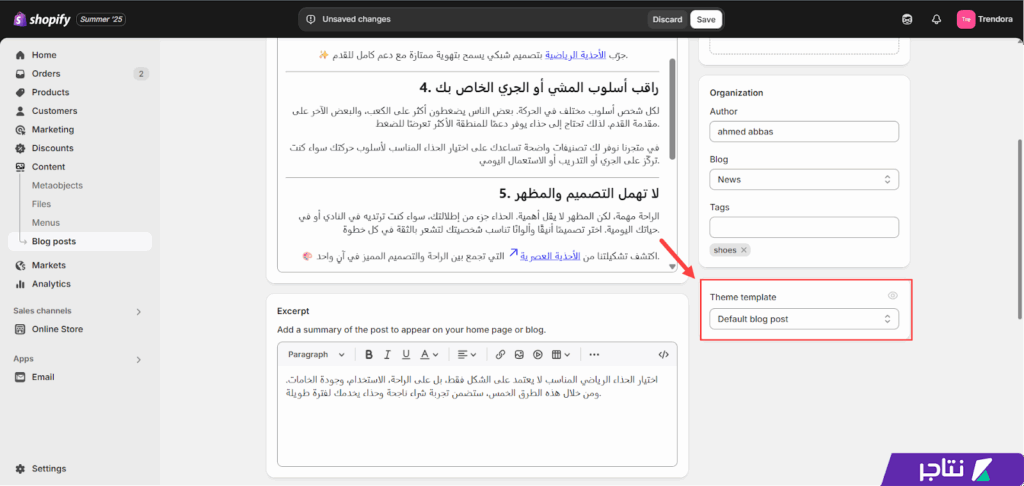Insert a video in Excerpt editor

tap(537, 354)
